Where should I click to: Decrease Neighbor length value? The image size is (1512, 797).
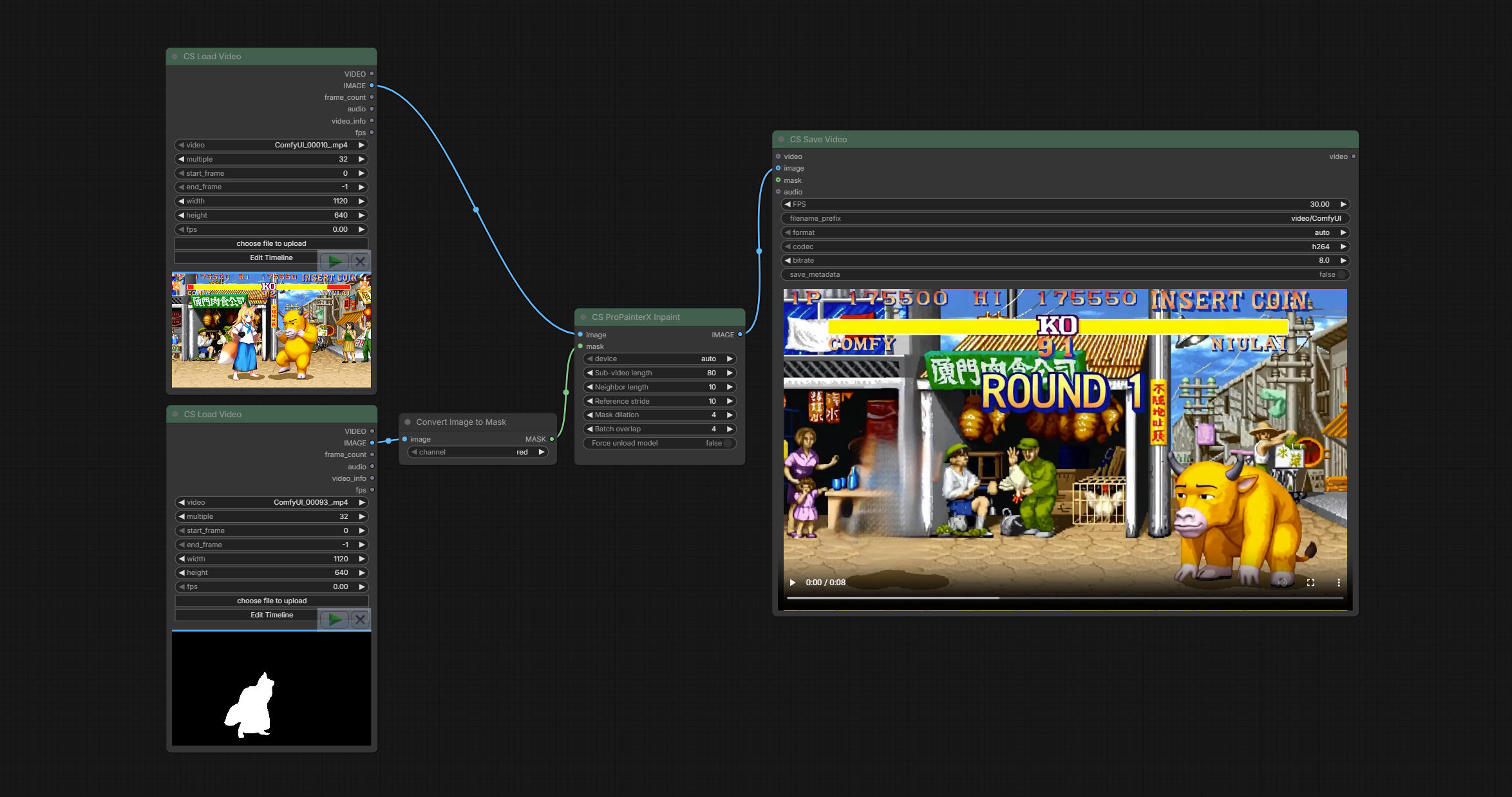[x=589, y=387]
